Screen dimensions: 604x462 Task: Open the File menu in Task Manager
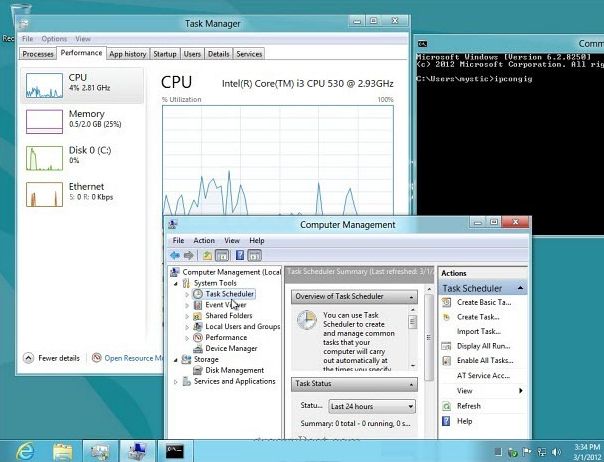27,39
